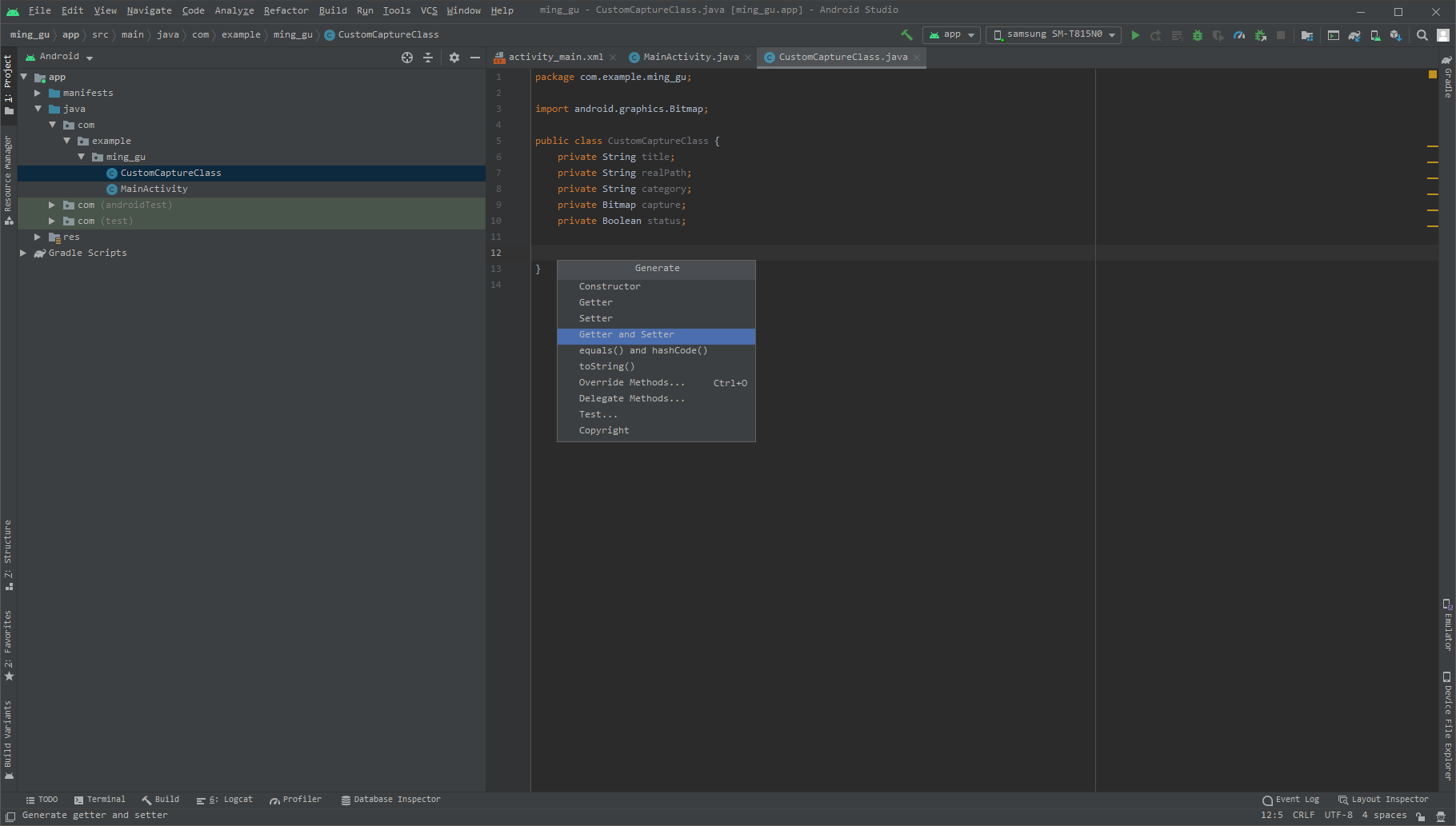The height and width of the screenshot is (826, 1456).
Task: Sync Project with Gradle Files icon
Action: [x=1354, y=35]
